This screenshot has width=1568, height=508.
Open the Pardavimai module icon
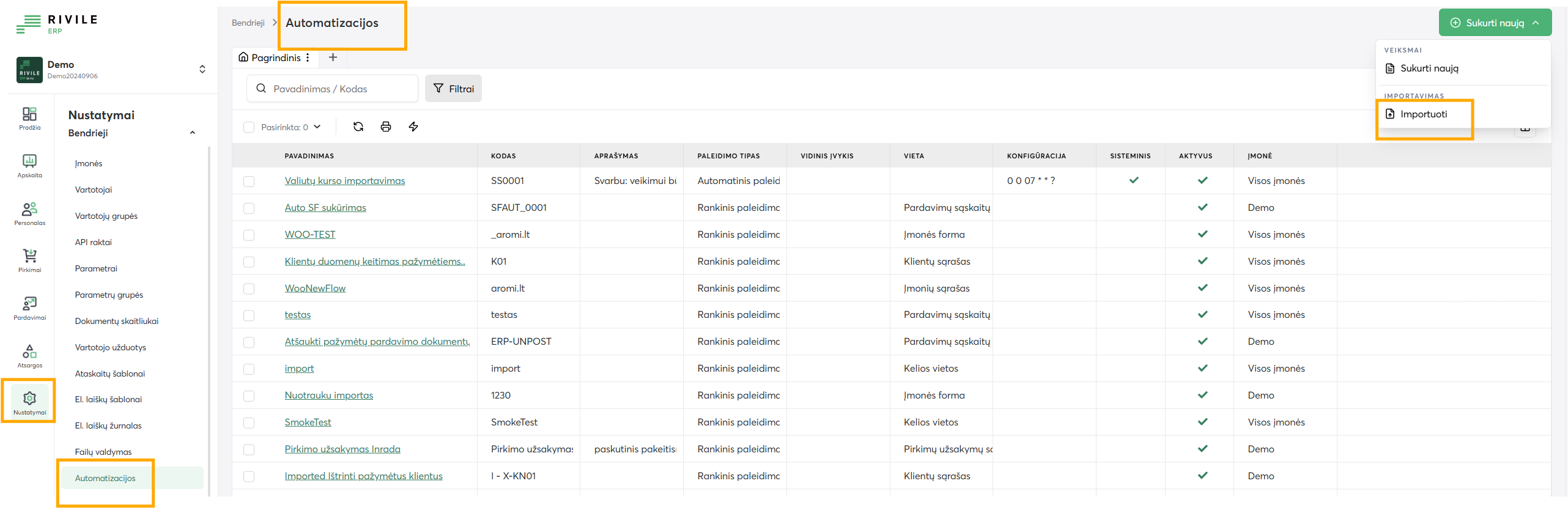coord(29,308)
